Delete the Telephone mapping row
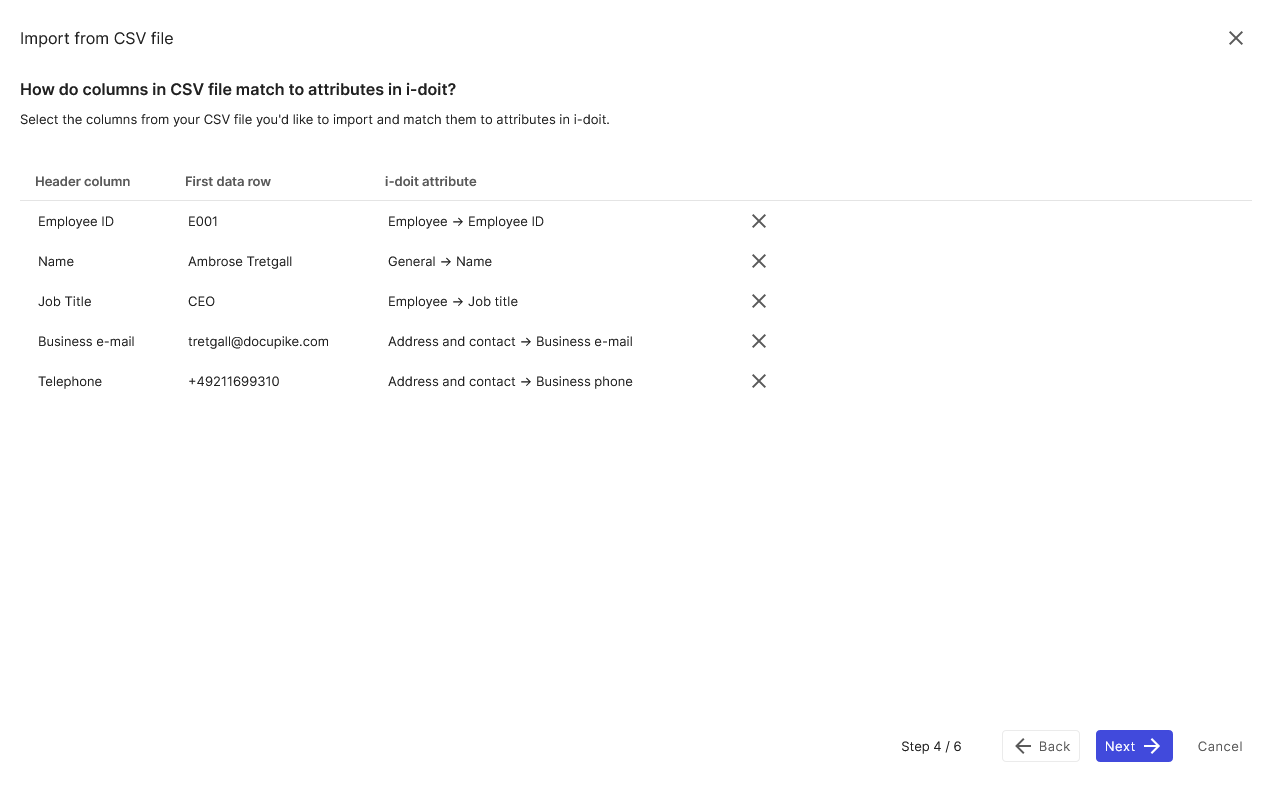The image size is (1267, 786). [759, 381]
